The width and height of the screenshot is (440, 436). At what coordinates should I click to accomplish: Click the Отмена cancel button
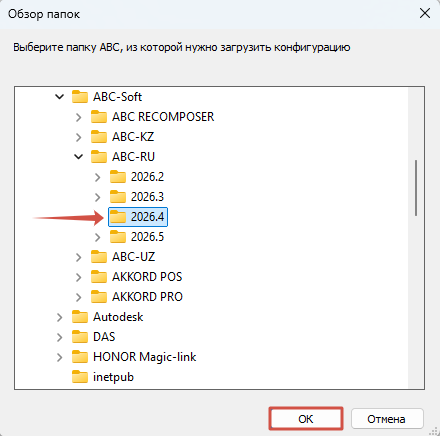387,419
